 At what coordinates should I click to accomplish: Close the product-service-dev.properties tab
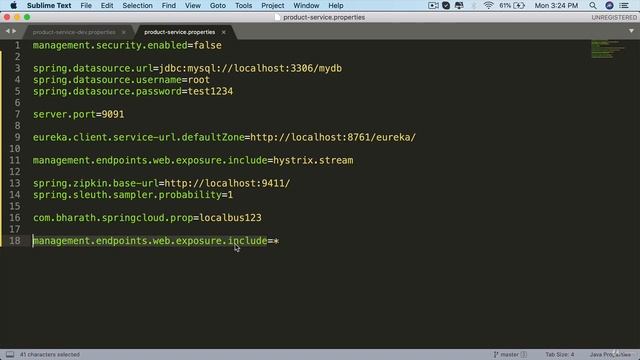click(124, 32)
